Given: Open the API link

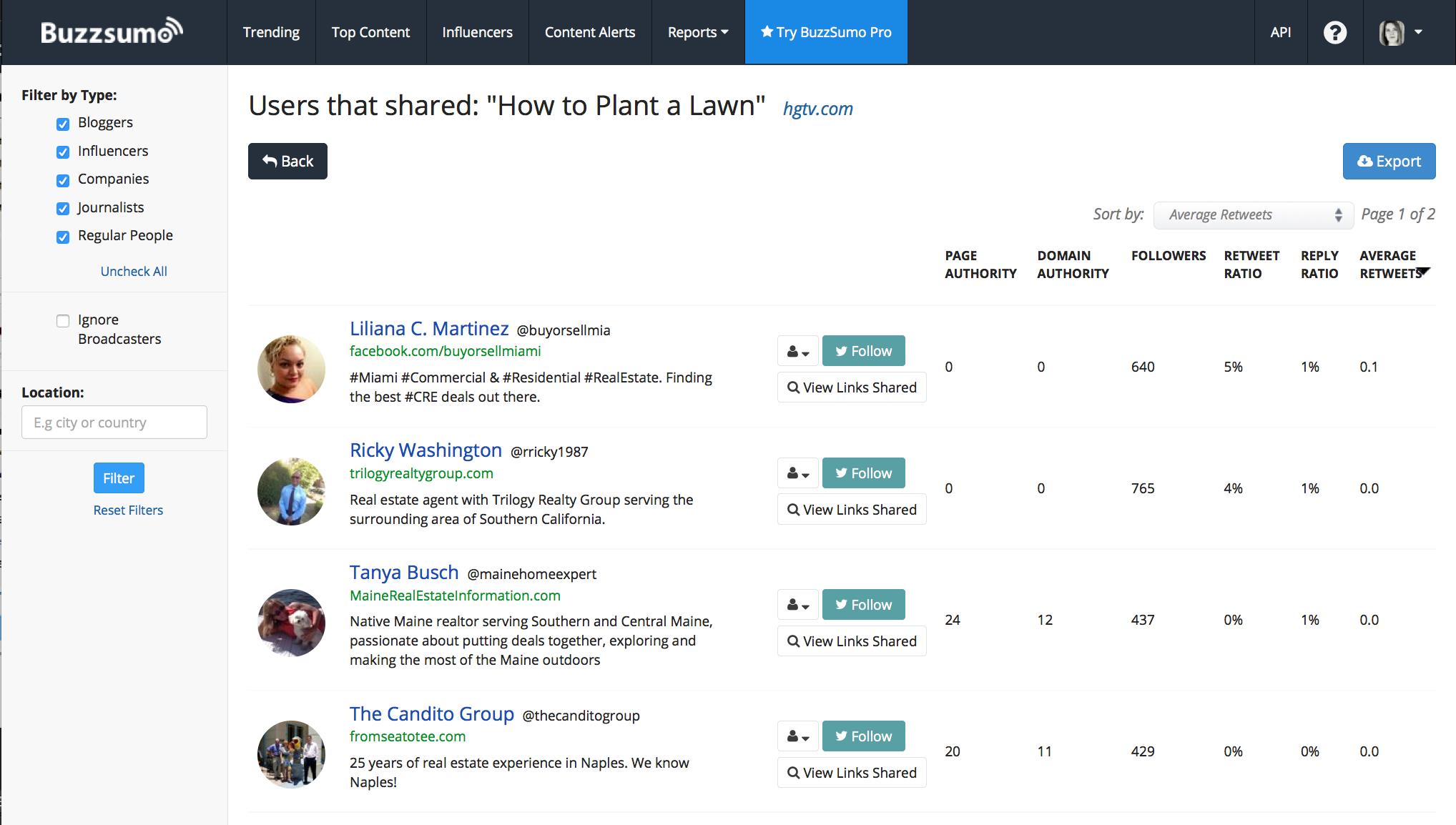Looking at the screenshot, I should pyautogui.click(x=1281, y=32).
